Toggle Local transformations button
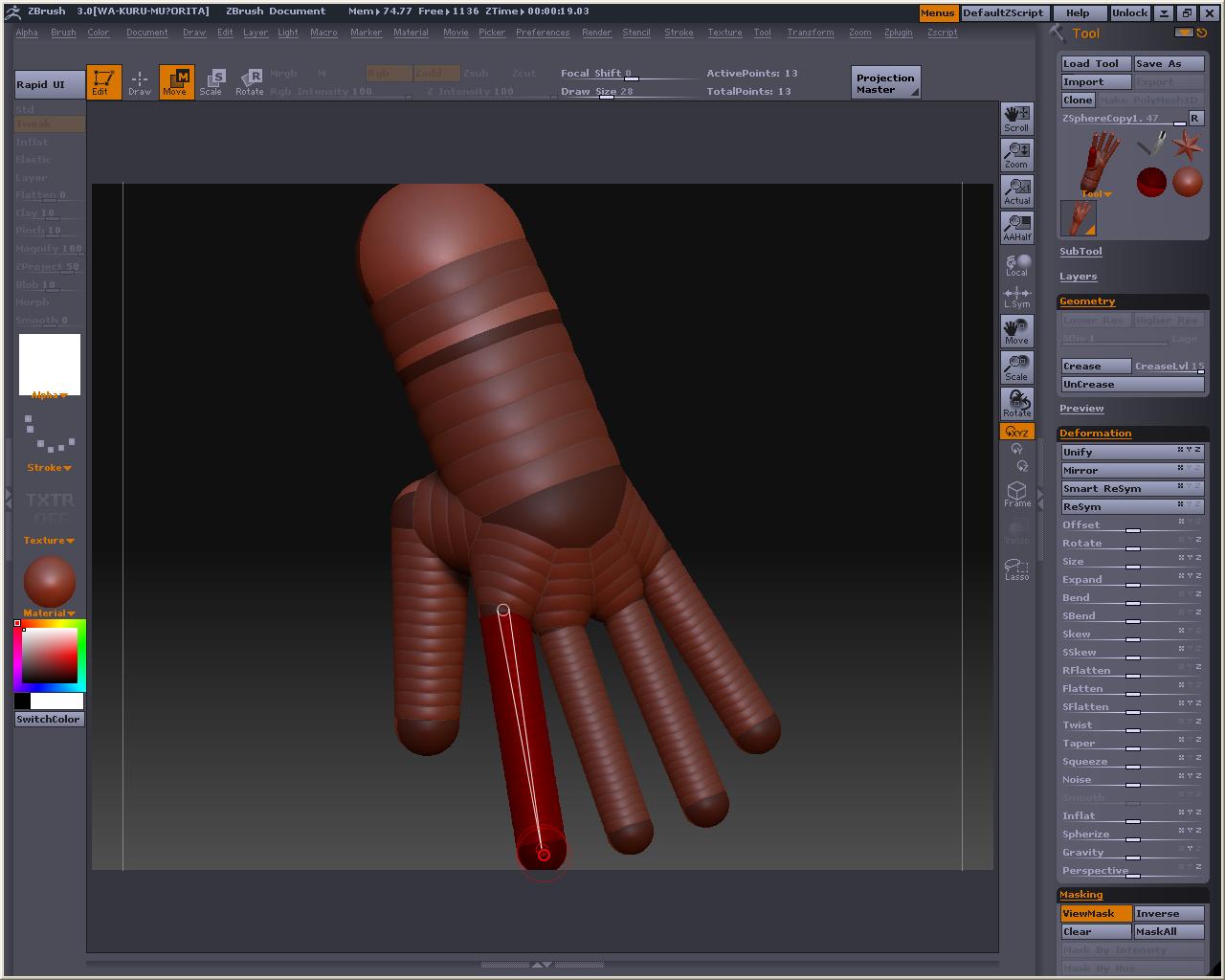Viewport: 1225px width, 980px height. (x=1016, y=264)
